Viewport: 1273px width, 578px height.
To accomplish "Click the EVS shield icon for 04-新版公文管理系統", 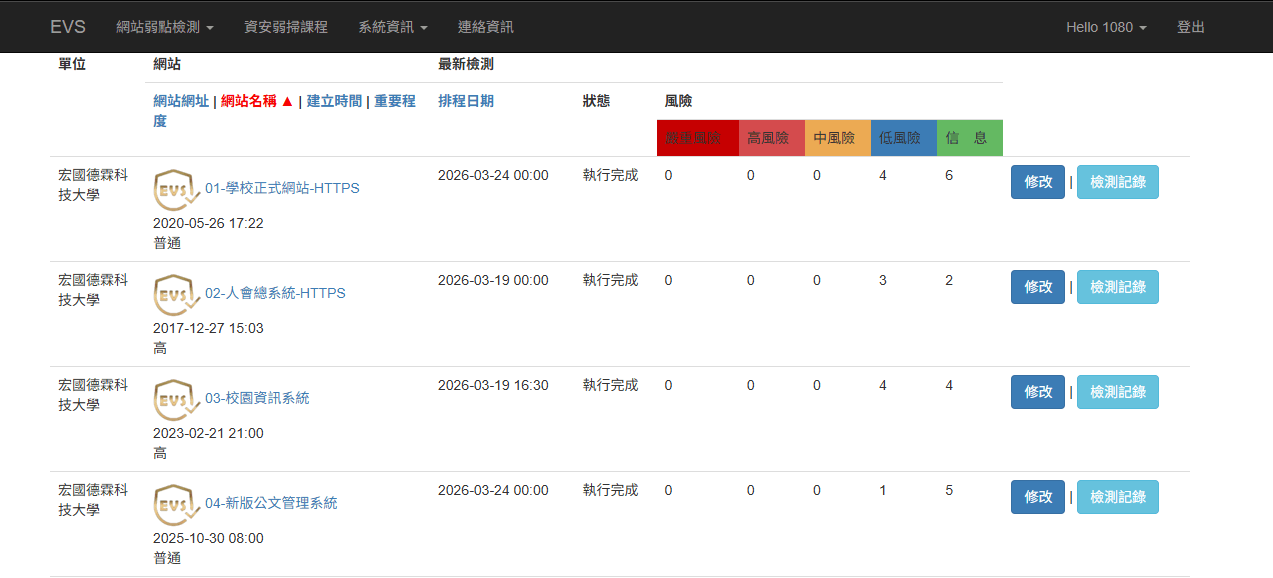I will [x=177, y=504].
